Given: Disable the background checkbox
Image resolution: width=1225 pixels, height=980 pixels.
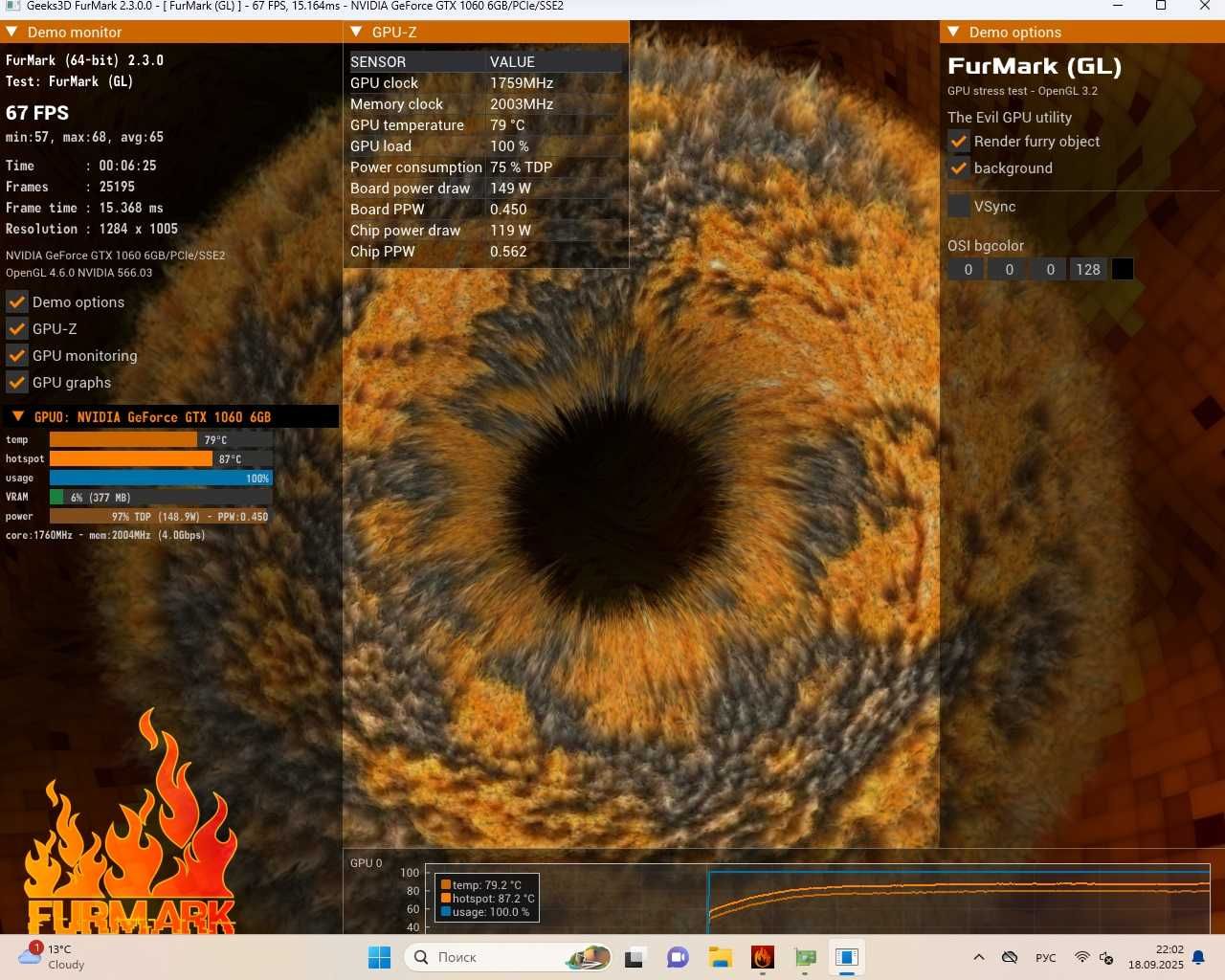Looking at the screenshot, I should coord(959,168).
